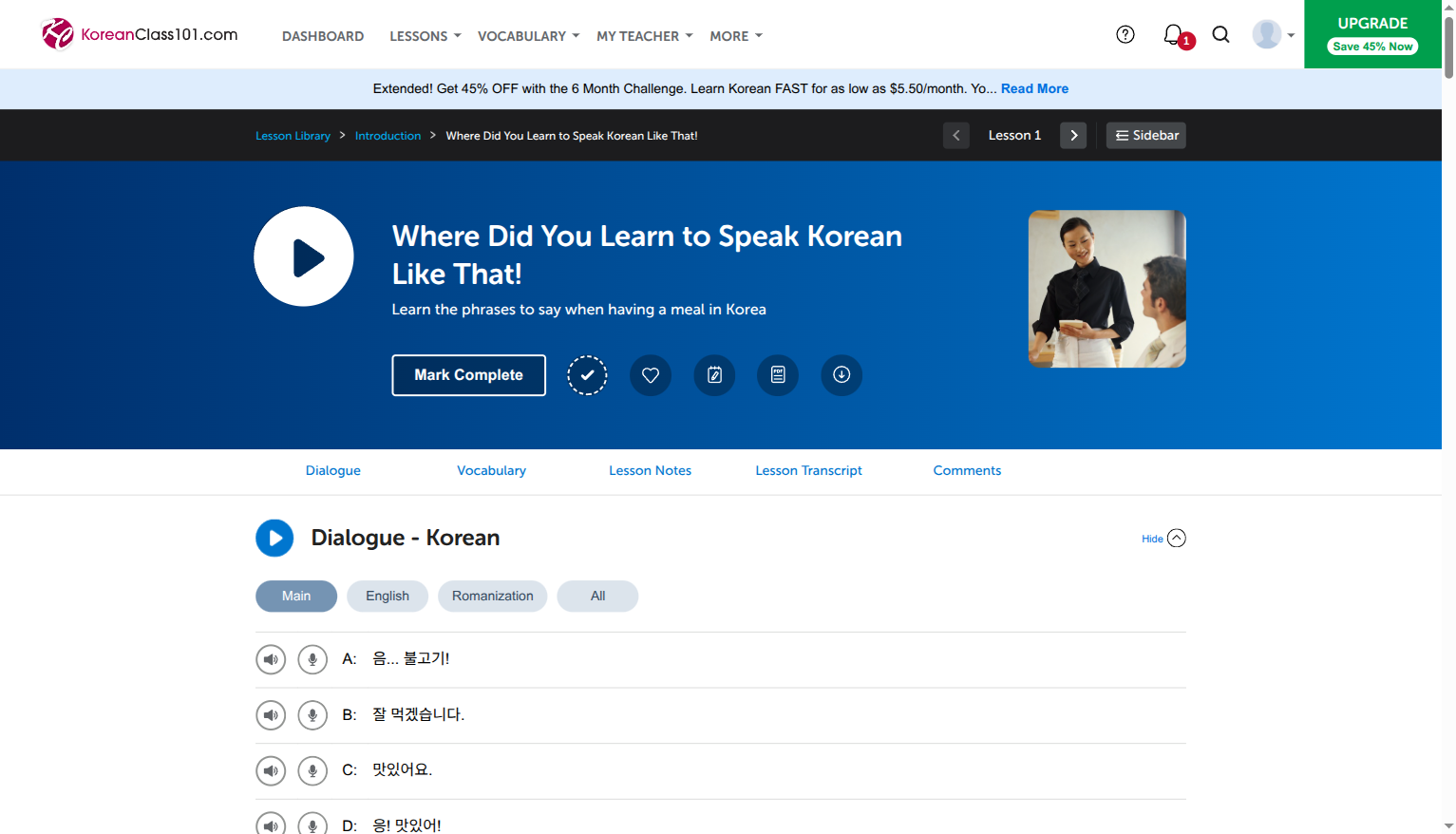Open the help question mark icon
Screen dimensions: 1456x834
(x=1125, y=34)
